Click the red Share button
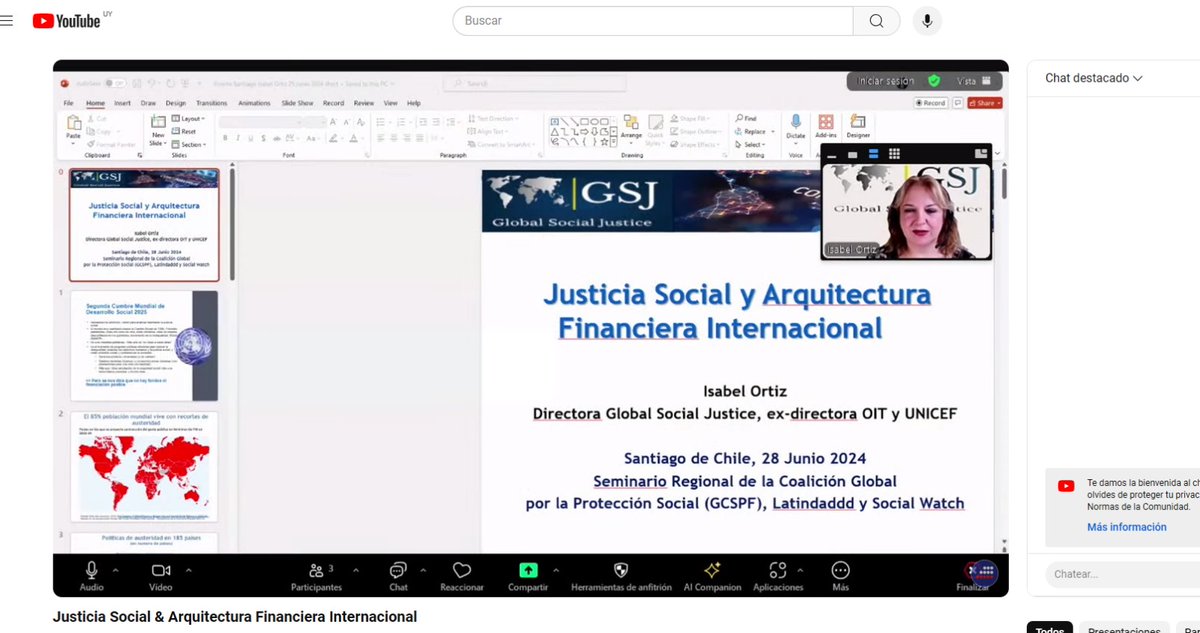This screenshot has width=1200, height=633. 985,103
